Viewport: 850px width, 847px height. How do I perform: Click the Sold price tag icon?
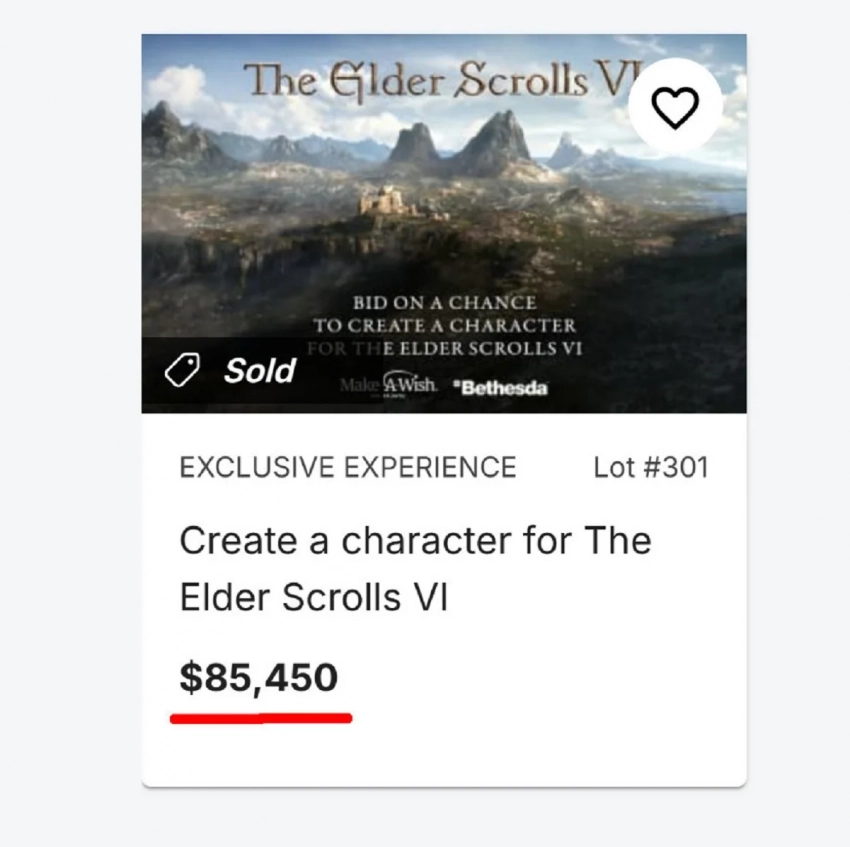coord(182,372)
